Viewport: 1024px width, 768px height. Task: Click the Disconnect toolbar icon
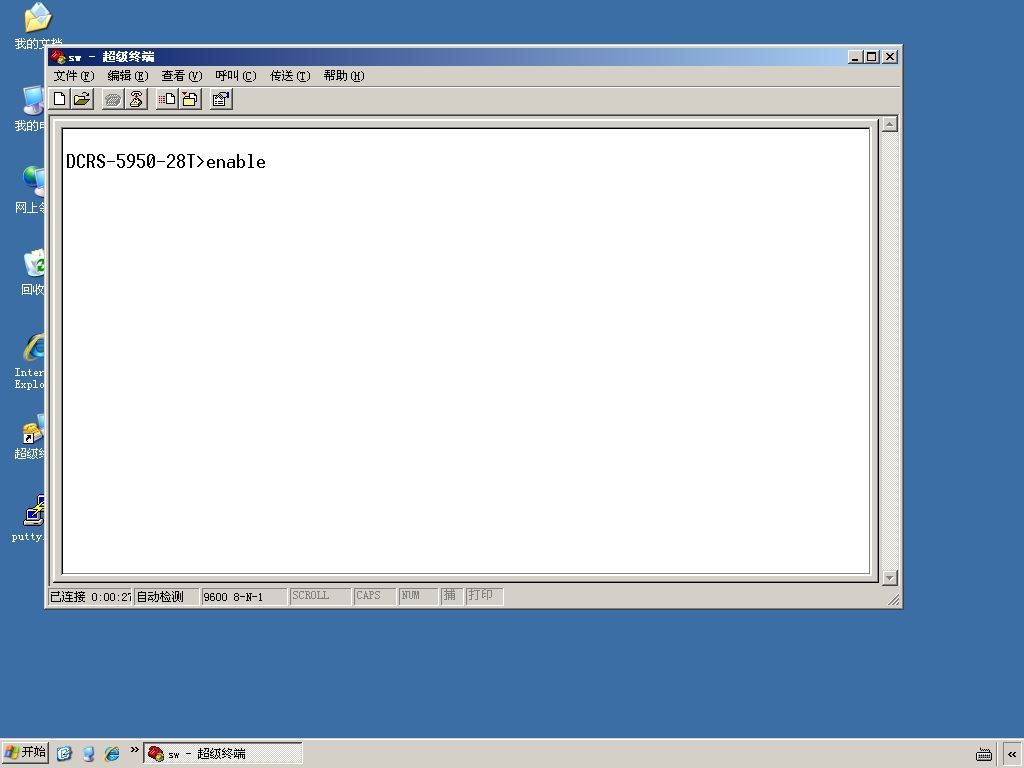click(x=136, y=99)
